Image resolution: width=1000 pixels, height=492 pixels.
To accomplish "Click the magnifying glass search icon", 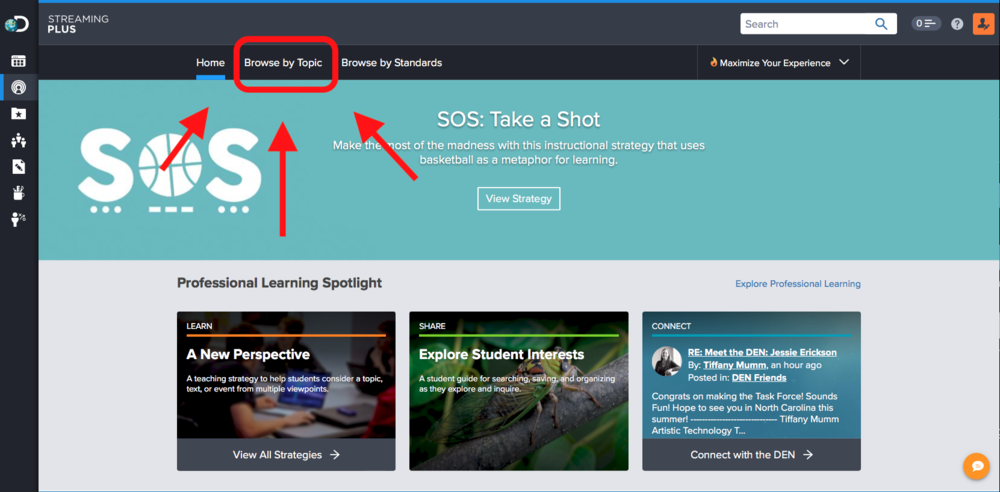I will coord(881,24).
